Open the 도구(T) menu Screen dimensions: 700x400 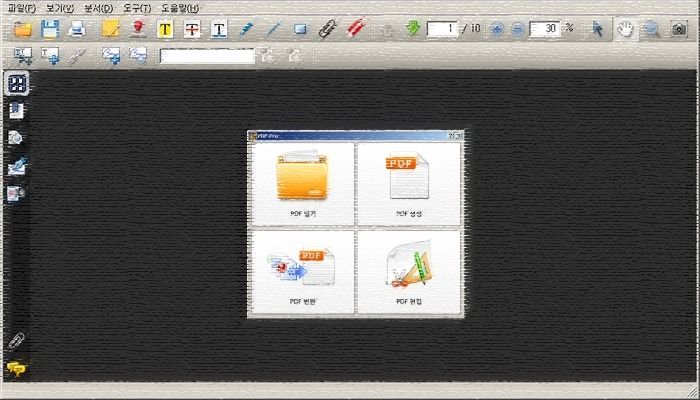pyautogui.click(x=137, y=8)
